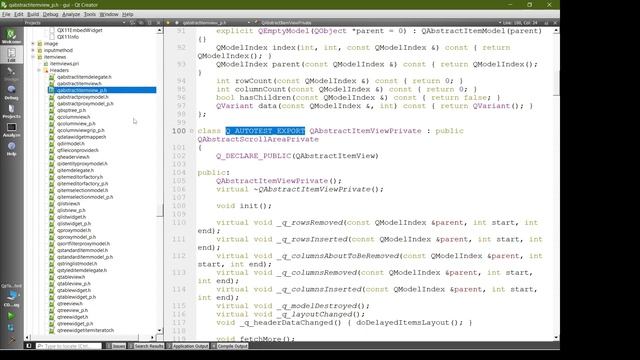Open the Debug menu
The image size is (640, 360).
point(51,14)
